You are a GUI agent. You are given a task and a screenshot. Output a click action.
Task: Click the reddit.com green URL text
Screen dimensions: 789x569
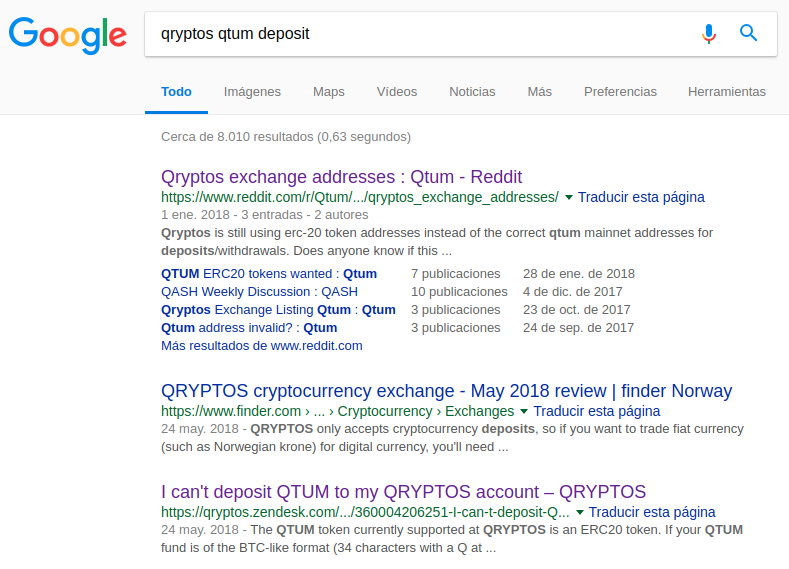click(x=360, y=197)
